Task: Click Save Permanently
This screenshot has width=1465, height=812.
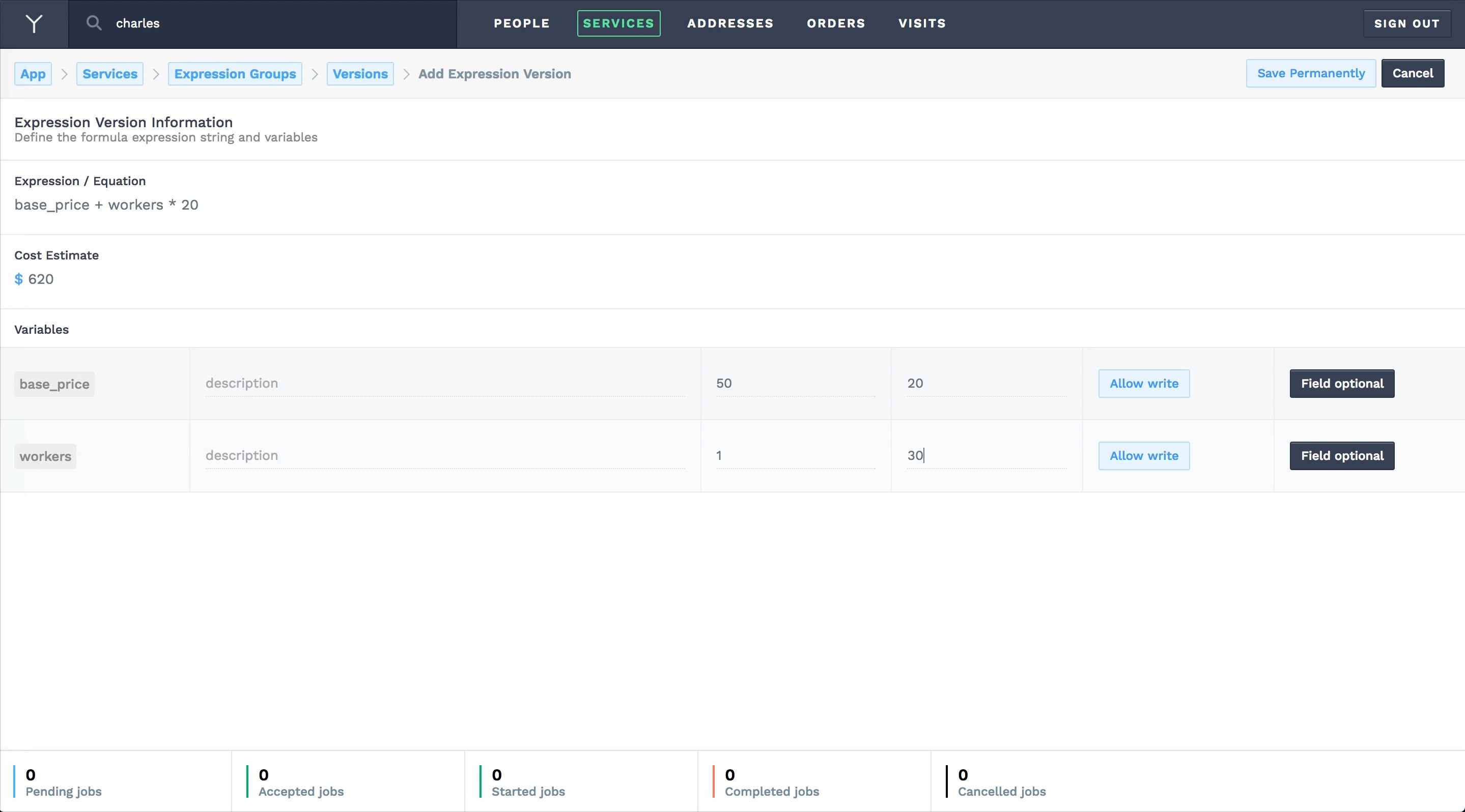Action: pos(1311,73)
